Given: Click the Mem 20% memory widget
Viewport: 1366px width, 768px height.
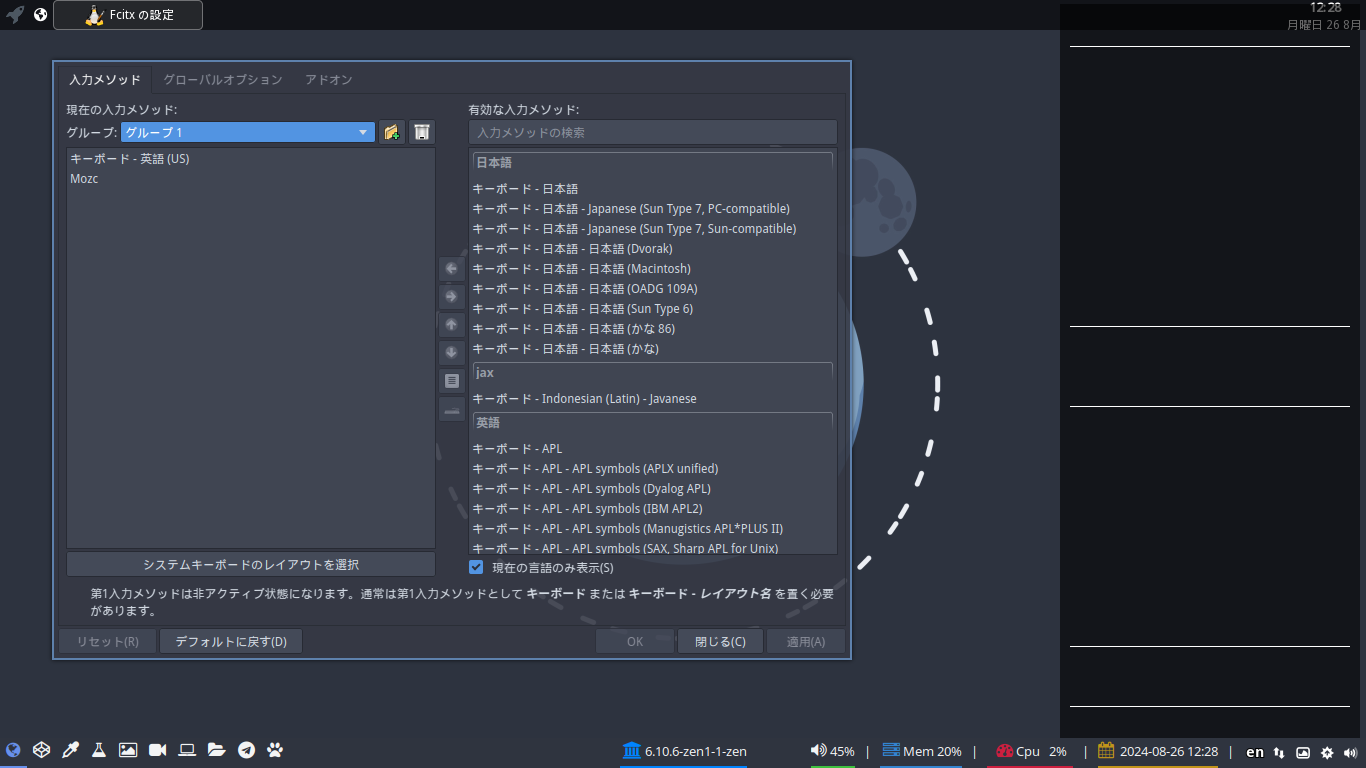Looking at the screenshot, I should (921, 751).
